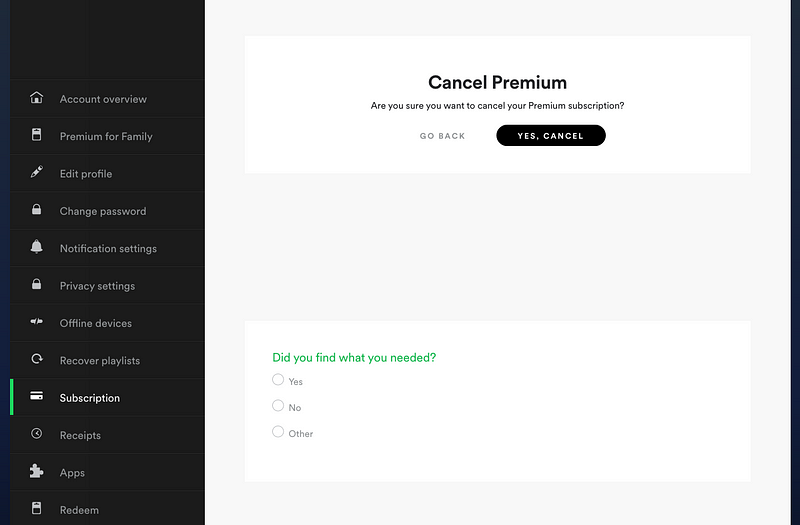Click the pencil icon for Edit profile
Image resolution: width=800 pixels, height=525 pixels.
(37, 173)
